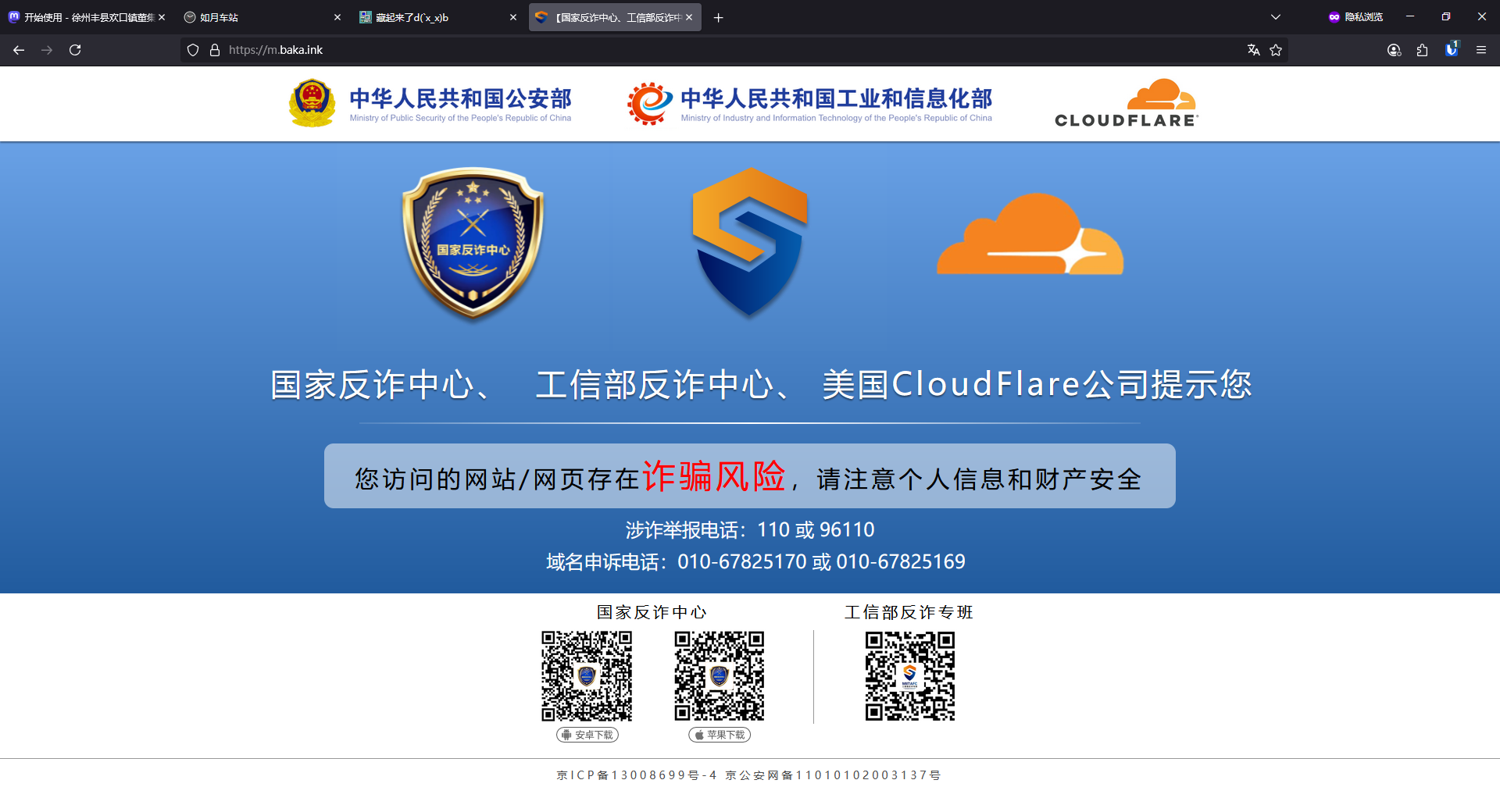Image resolution: width=1500 pixels, height=812 pixels.
Task: Expand the list all tabs chevron
Action: (x=1275, y=17)
